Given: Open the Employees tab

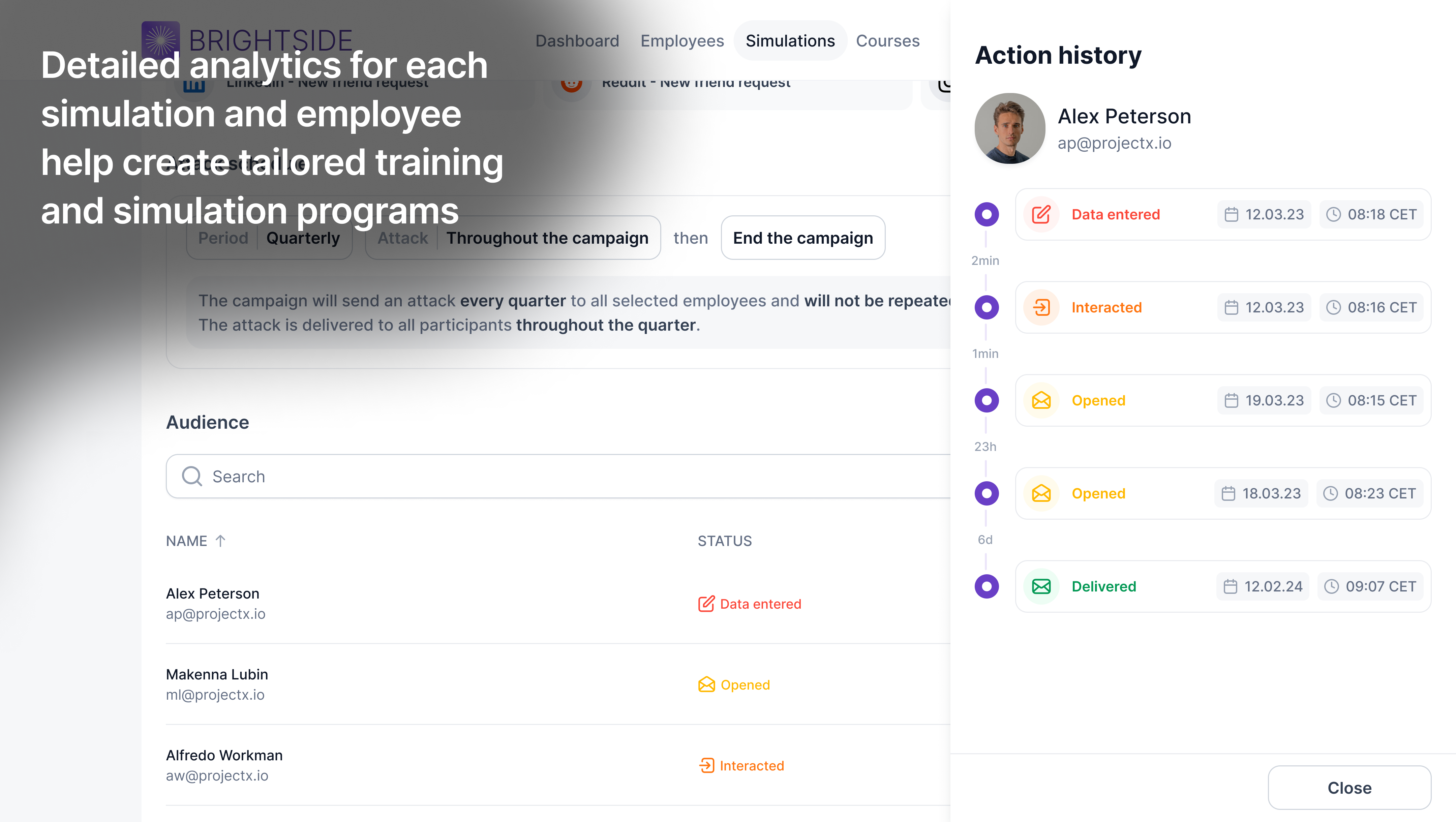Looking at the screenshot, I should click(x=681, y=41).
